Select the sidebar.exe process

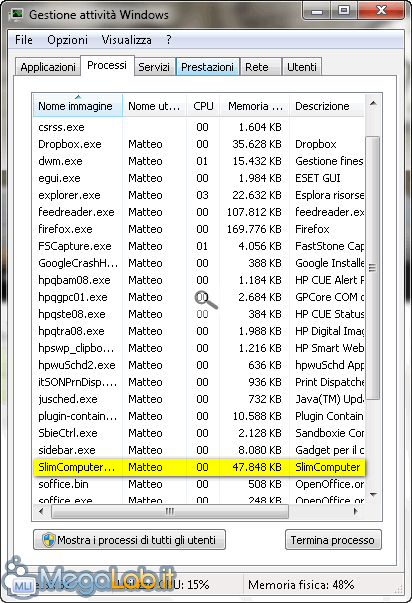199,450
